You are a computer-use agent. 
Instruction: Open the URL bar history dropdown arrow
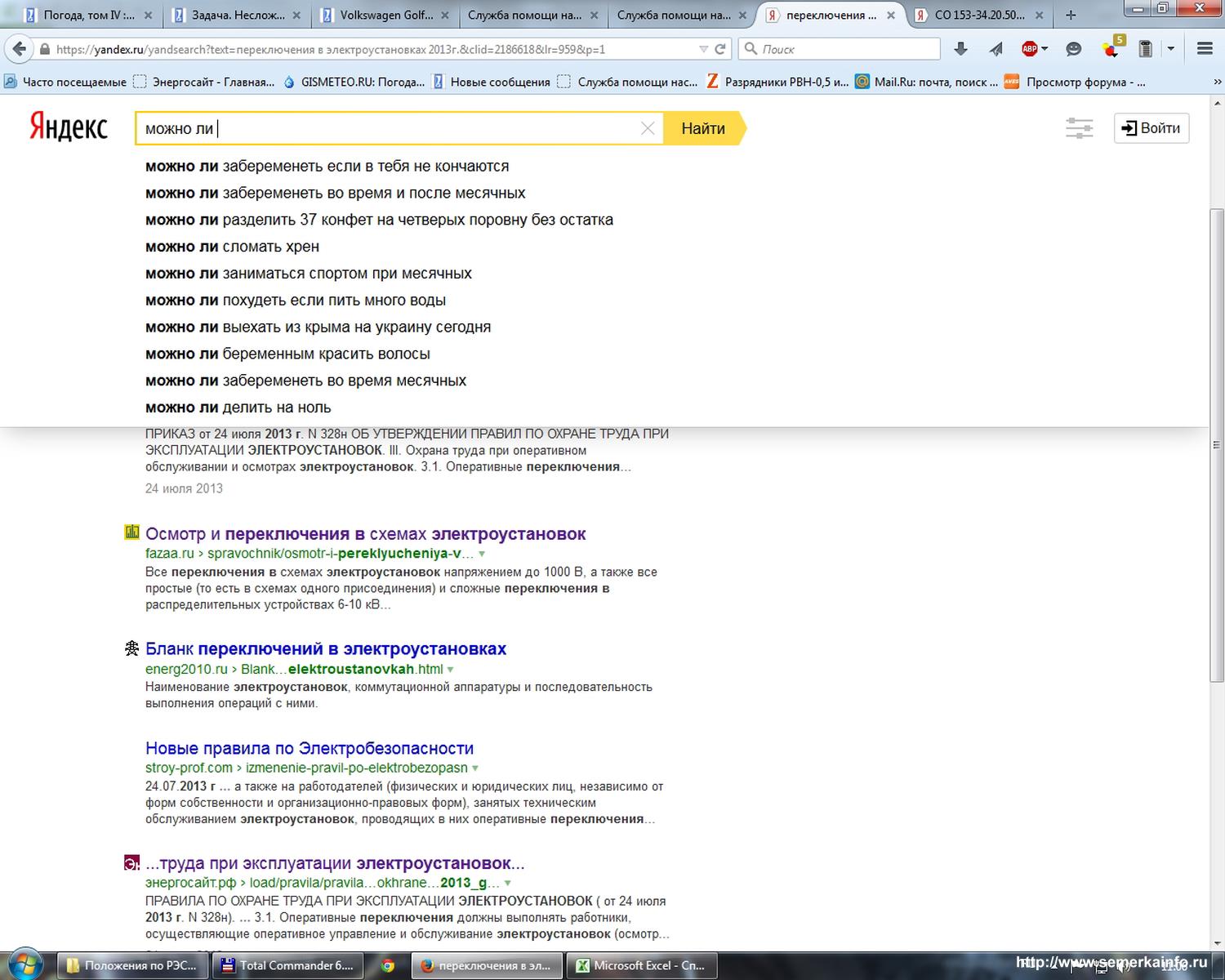point(703,49)
